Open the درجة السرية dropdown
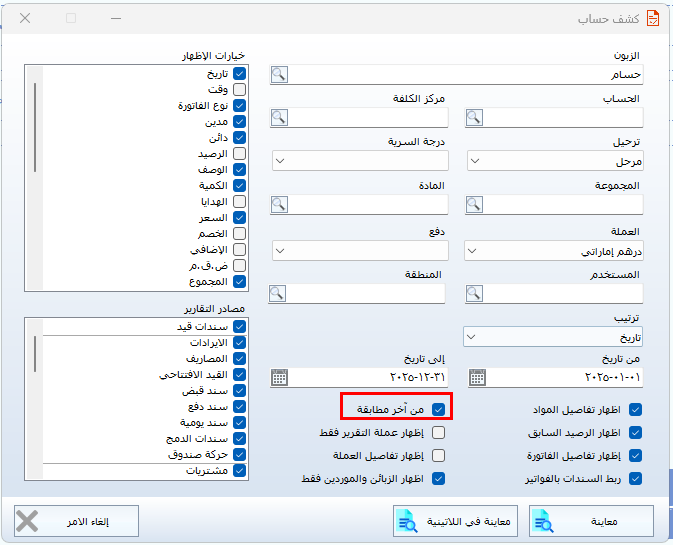This screenshot has height=545, width=673. (x=279, y=161)
